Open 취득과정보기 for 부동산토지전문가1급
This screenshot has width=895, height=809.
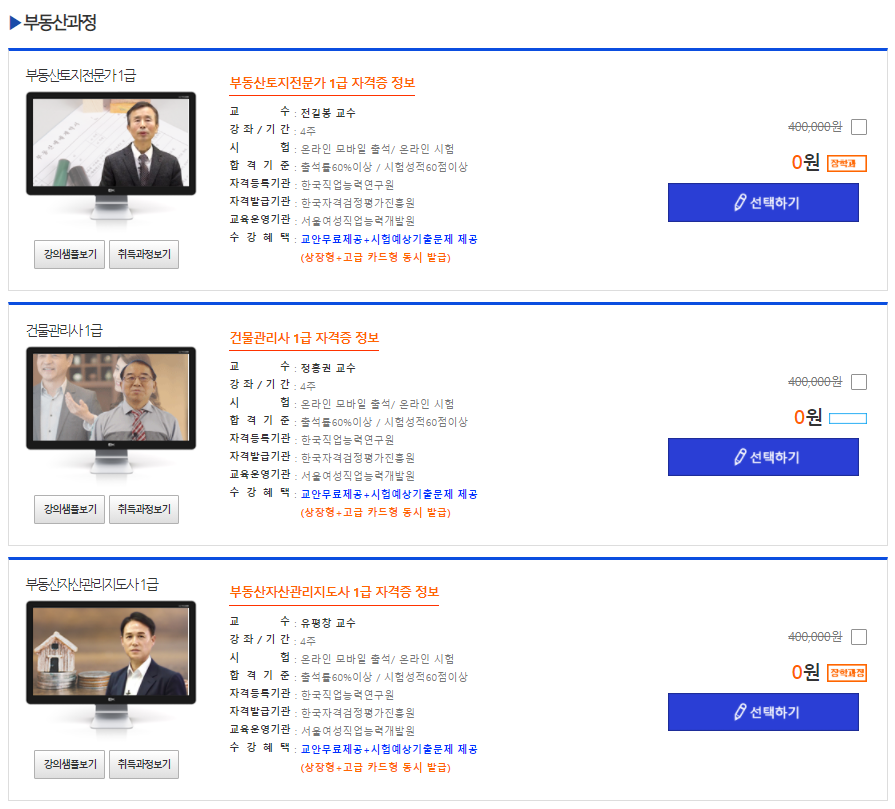pos(144,254)
